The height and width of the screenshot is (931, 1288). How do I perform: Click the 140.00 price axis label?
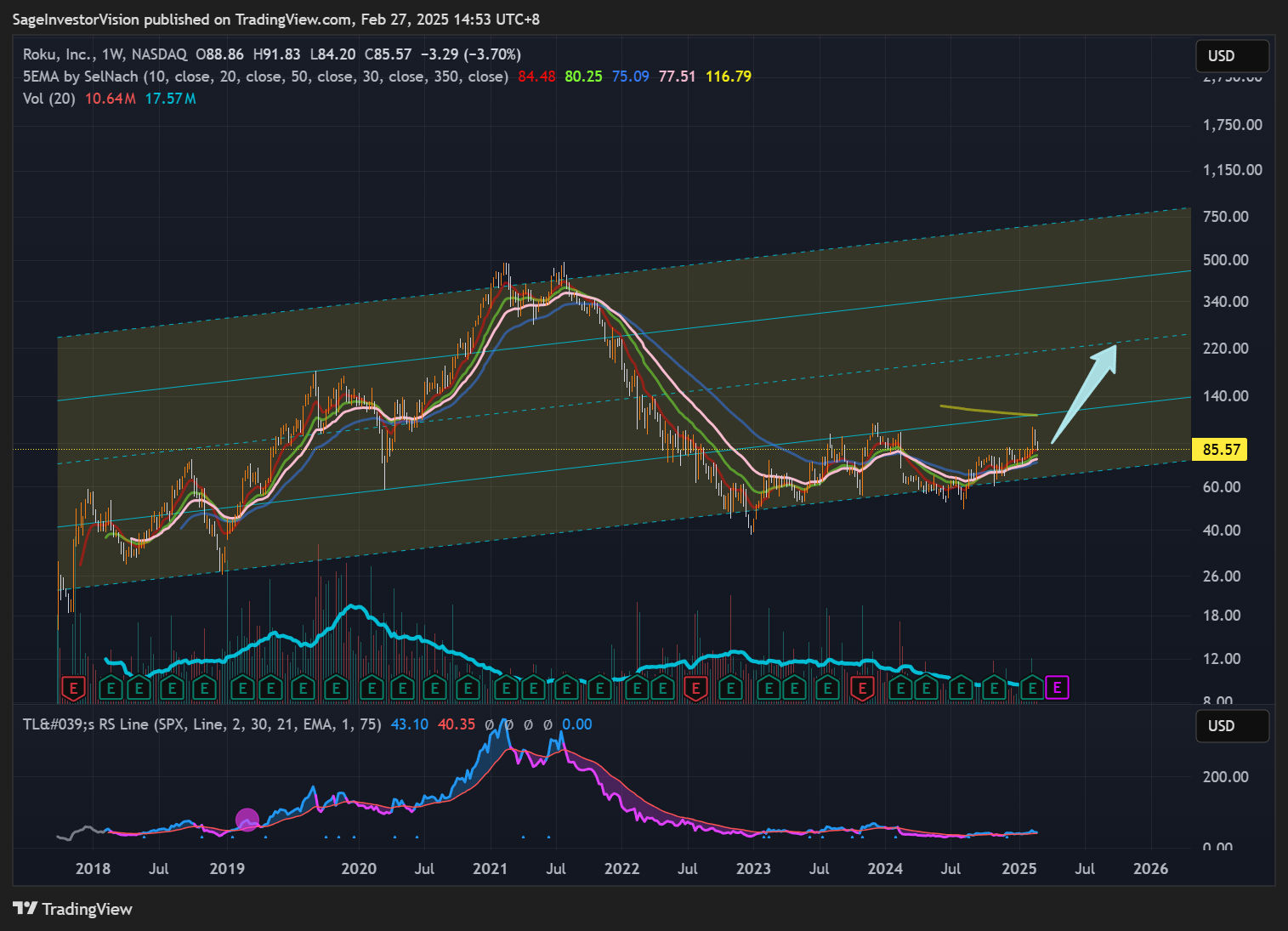[x=1226, y=396]
